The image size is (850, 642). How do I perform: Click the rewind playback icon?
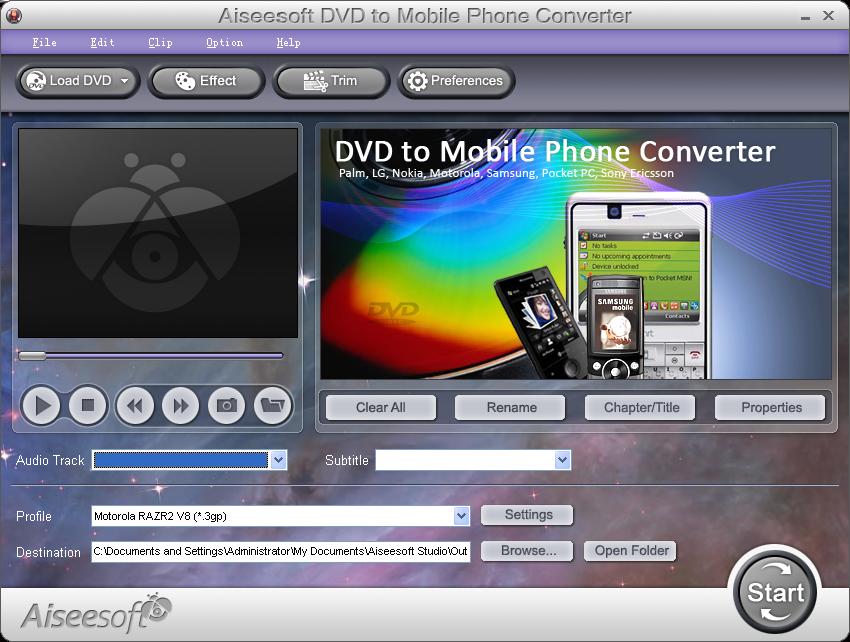pos(134,405)
